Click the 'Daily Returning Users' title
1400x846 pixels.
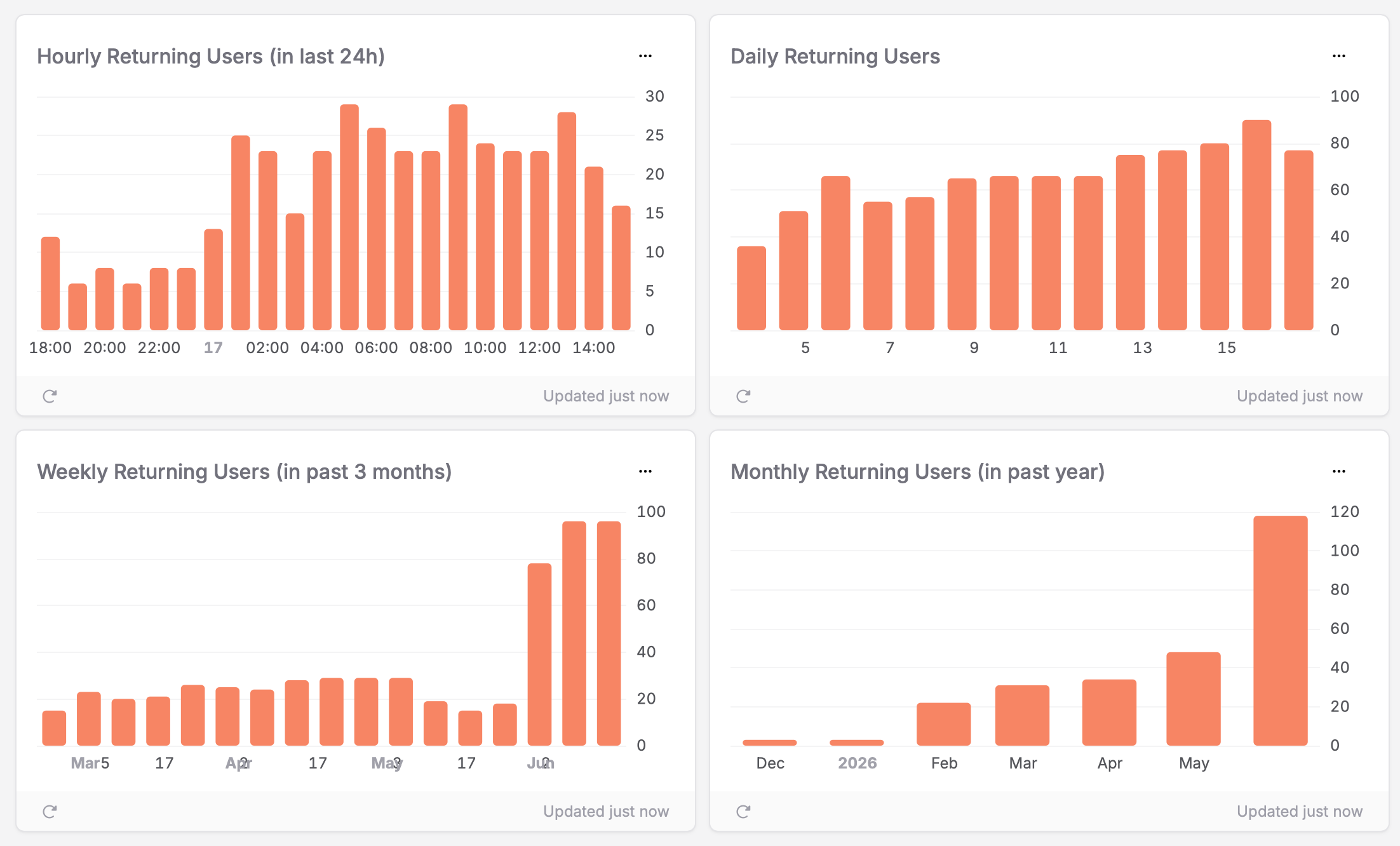pyautogui.click(x=835, y=57)
